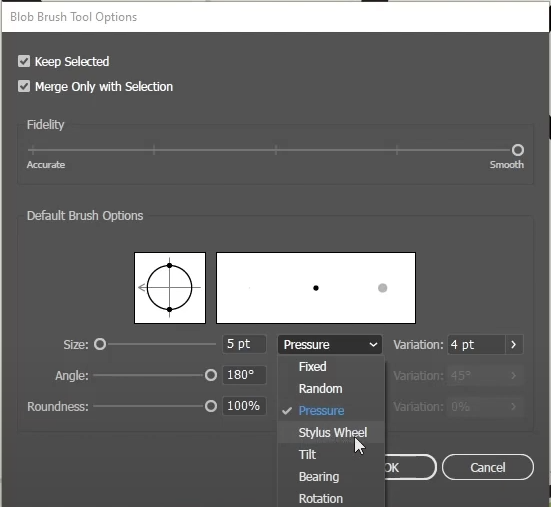
Task: Pick Bearing from the dropdown list
Action: coord(331,477)
